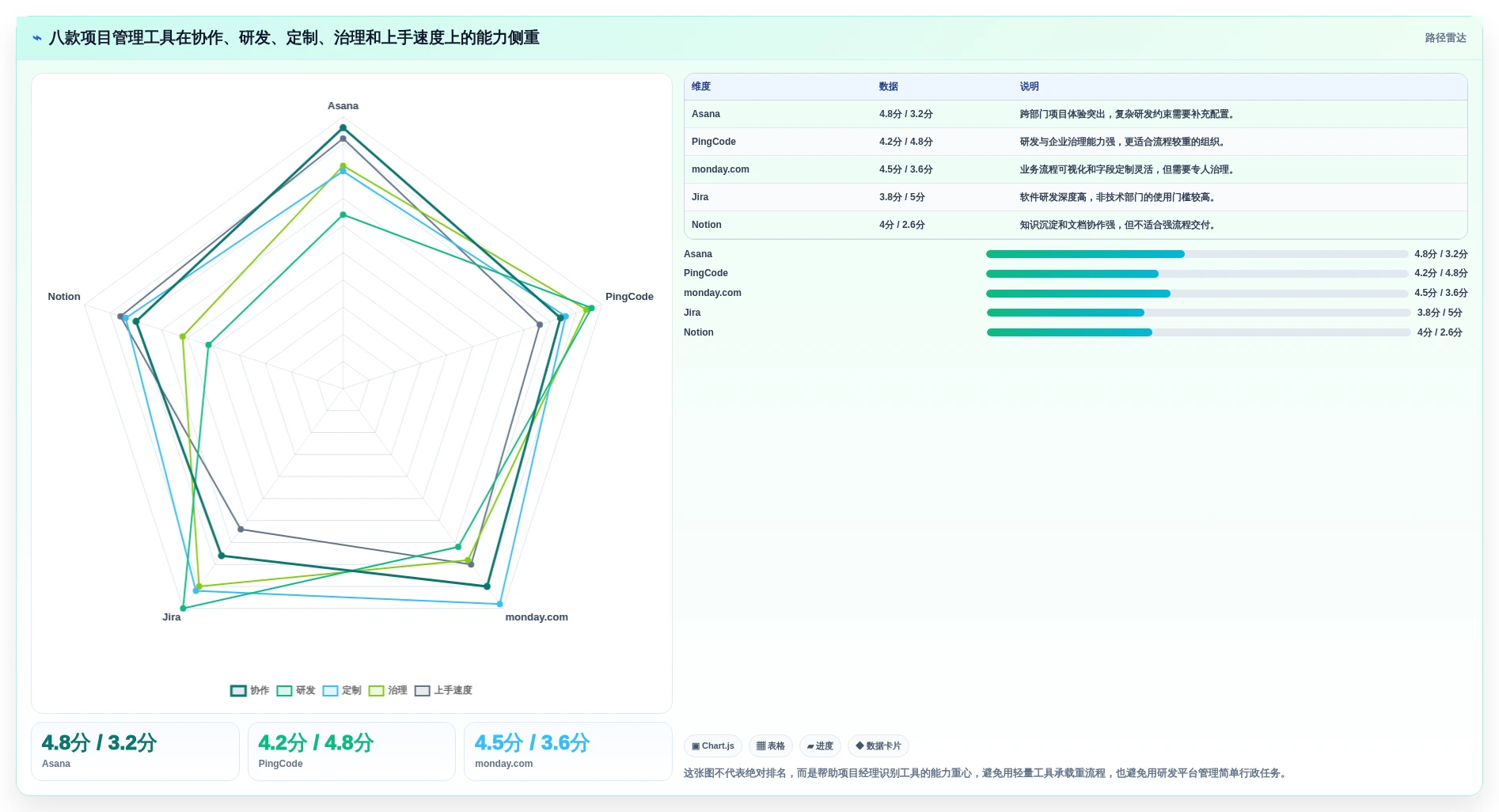
Task: Click the PingCode radar axis label
Action: click(629, 297)
